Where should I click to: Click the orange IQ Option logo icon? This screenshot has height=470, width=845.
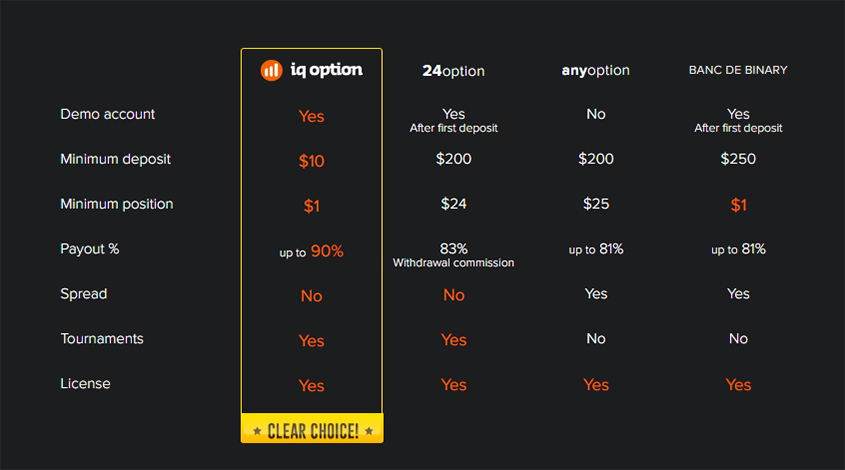pyautogui.click(x=271, y=70)
